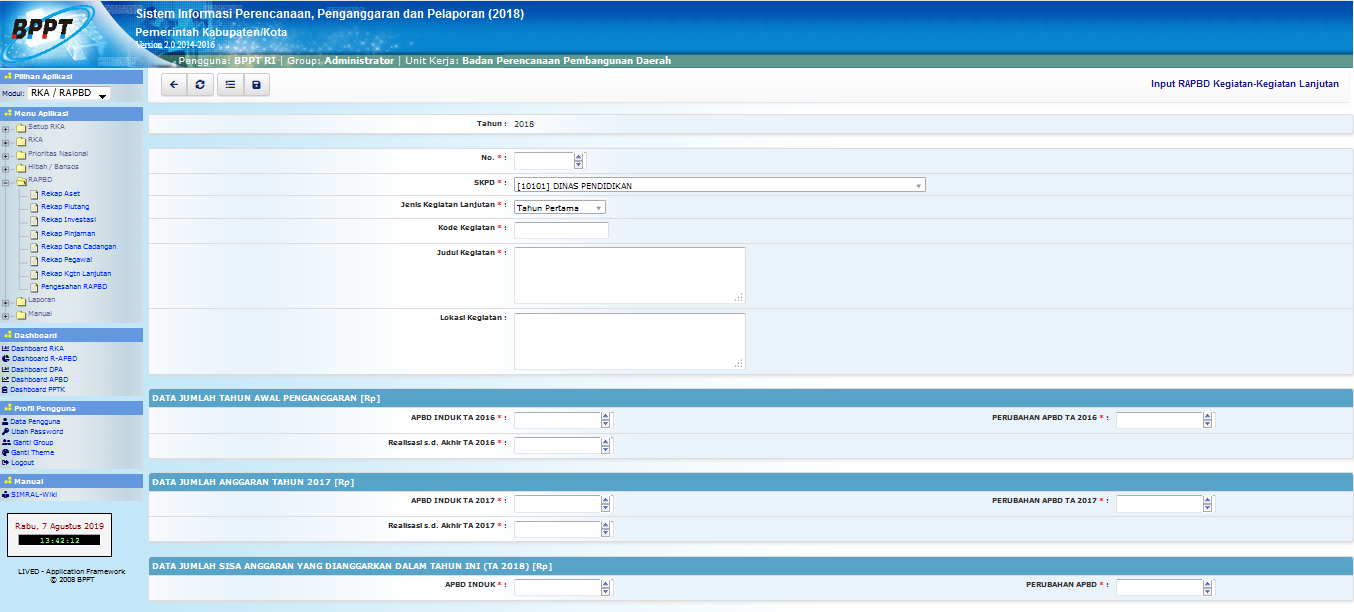1354x612 pixels.
Task: Click the list view toolbar icon
Action: point(230,85)
